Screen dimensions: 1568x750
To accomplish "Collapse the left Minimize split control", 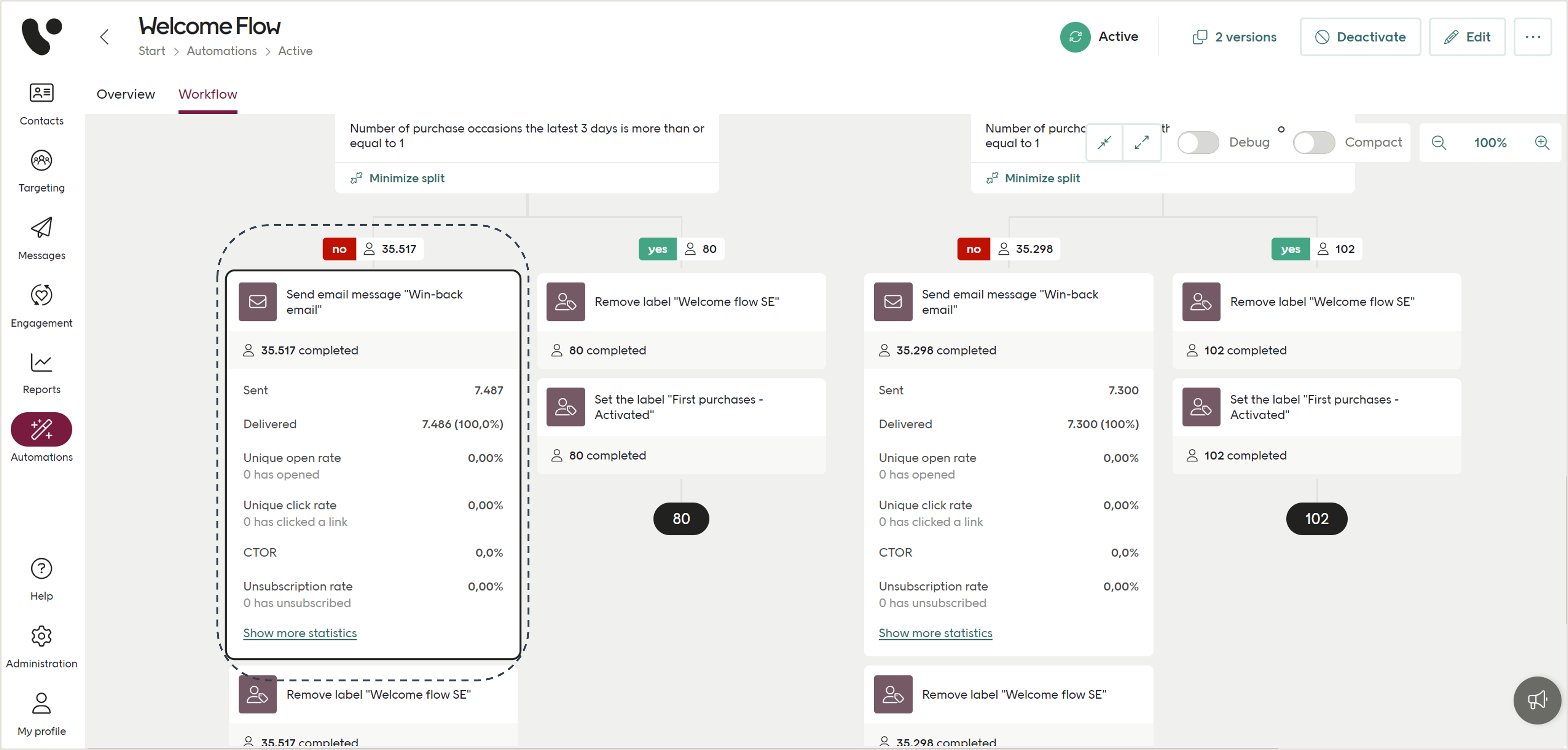I will [x=406, y=178].
